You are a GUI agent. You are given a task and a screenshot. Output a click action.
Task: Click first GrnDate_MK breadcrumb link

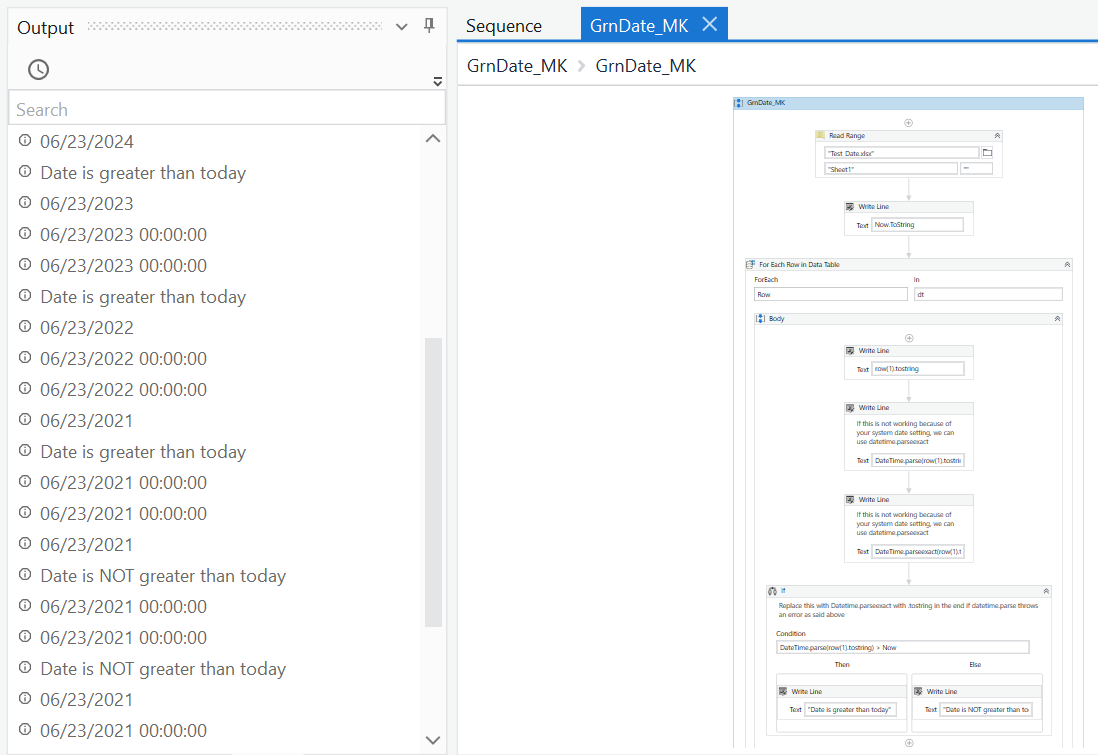coord(516,66)
